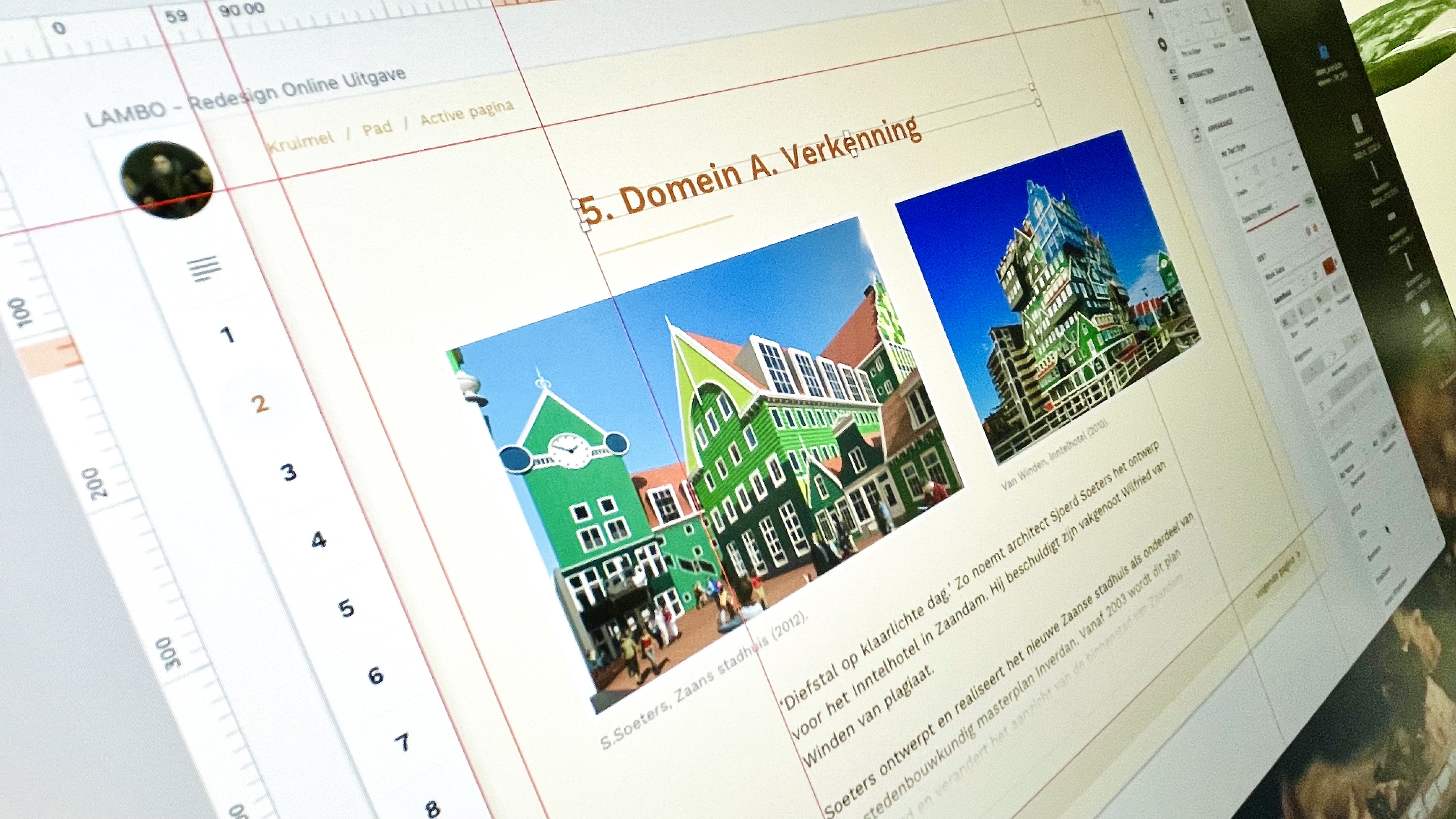This screenshot has height=819, width=1456.
Task: Click the image frame icon in the right strip
Action: (x=1197, y=135)
